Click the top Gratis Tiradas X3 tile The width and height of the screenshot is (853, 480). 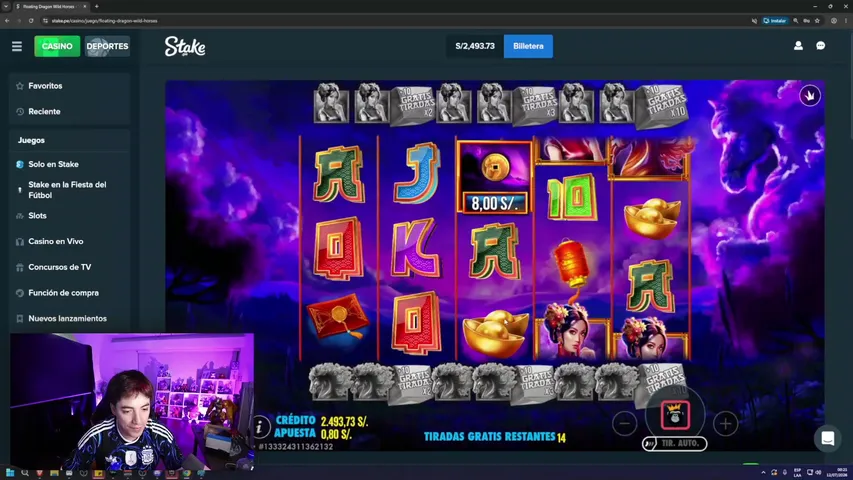pyautogui.click(x=535, y=104)
